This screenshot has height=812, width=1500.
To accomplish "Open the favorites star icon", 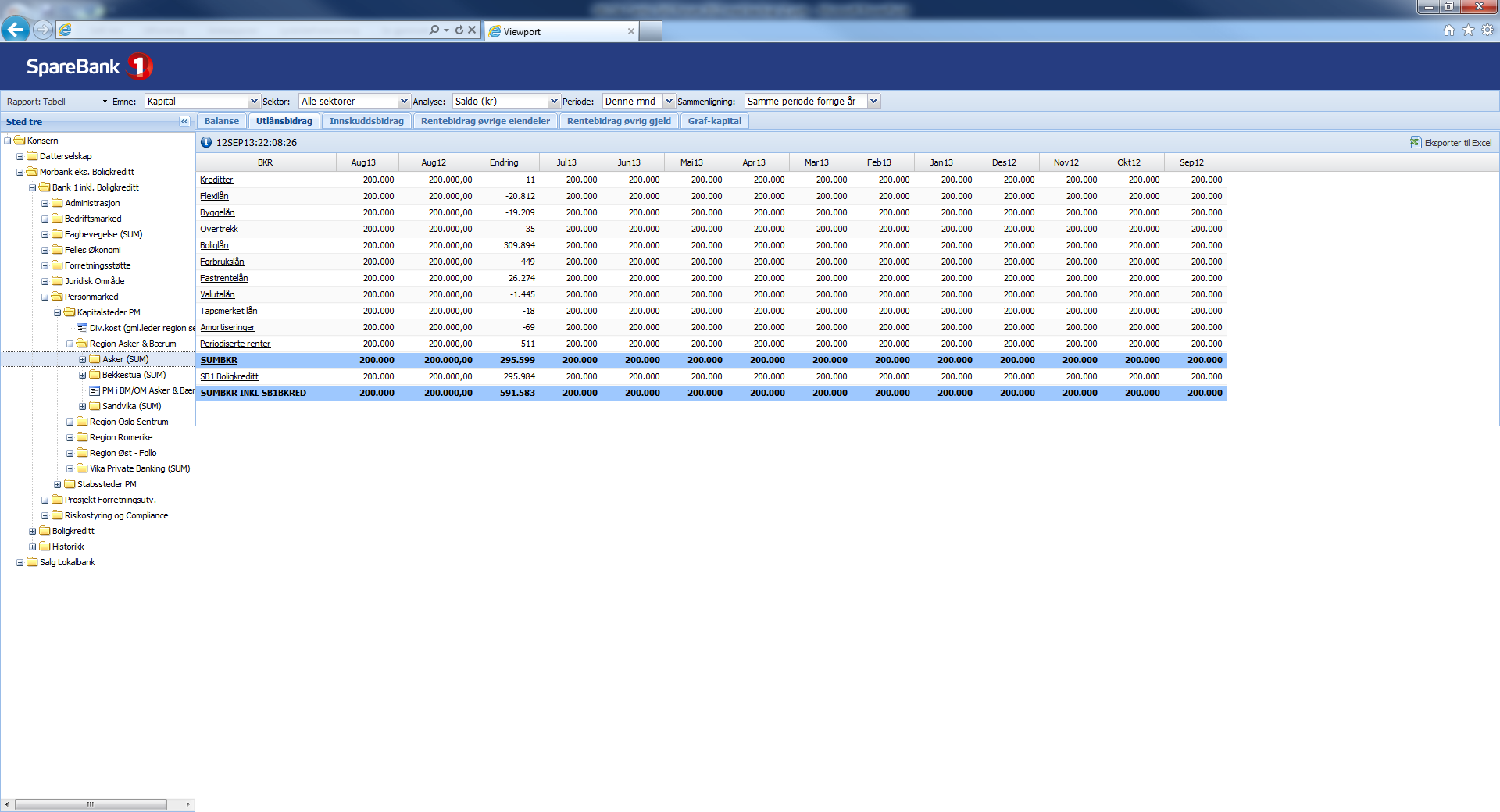I will 1468,30.
